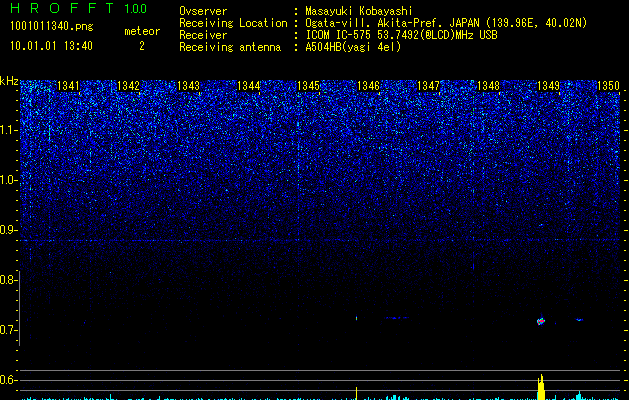This screenshot has width=629, height=400.
Task: Click the 'Receiver' label
Action: (203, 35)
